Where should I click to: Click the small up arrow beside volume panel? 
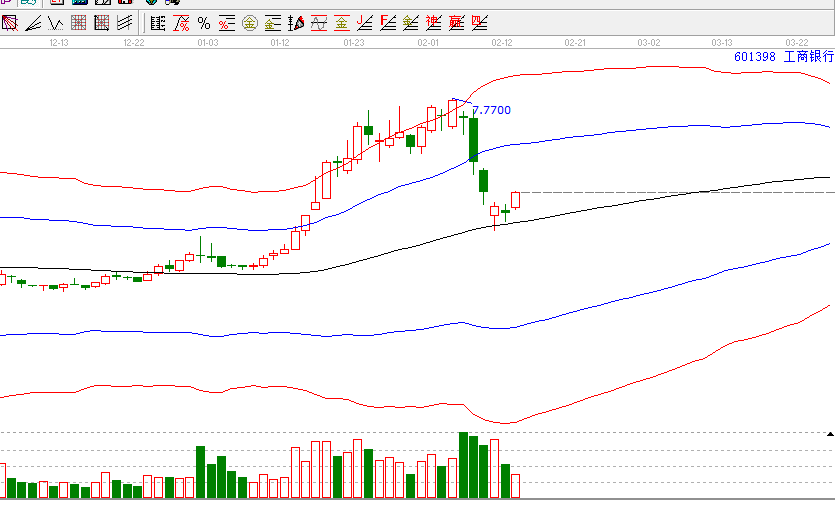(830, 434)
